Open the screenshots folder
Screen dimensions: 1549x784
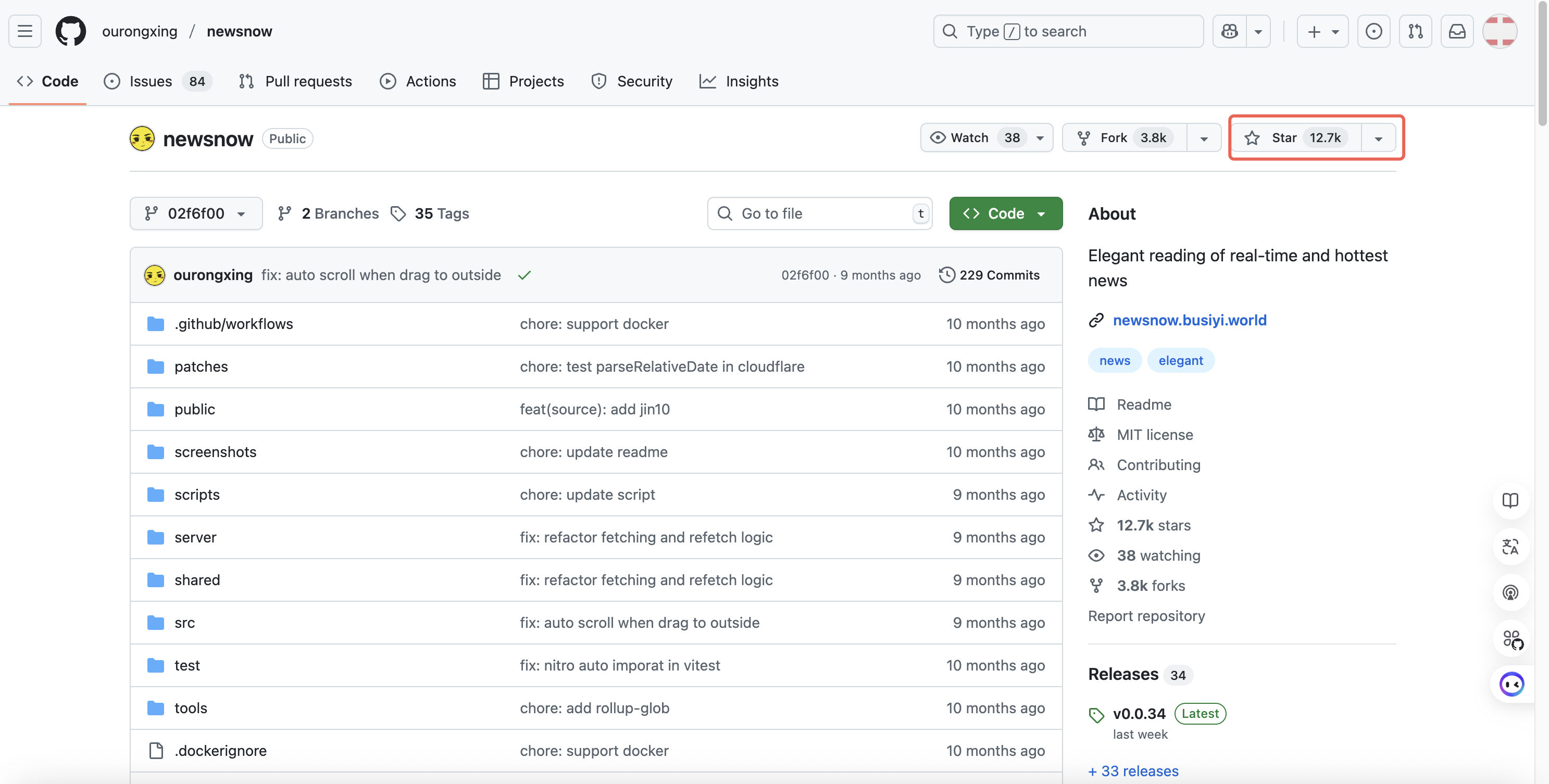point(215,452)
